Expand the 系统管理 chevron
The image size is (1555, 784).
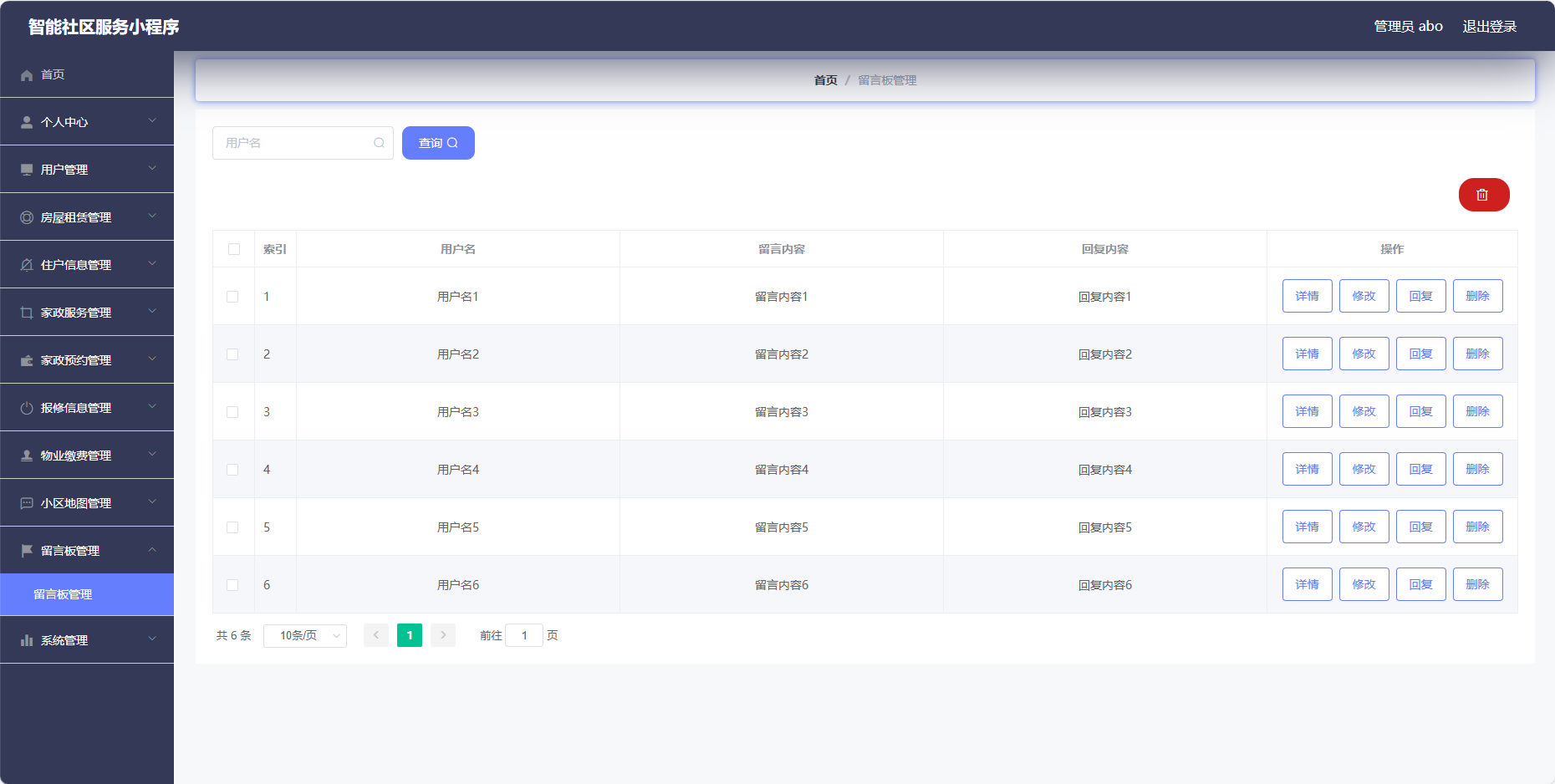pos(152,639)
